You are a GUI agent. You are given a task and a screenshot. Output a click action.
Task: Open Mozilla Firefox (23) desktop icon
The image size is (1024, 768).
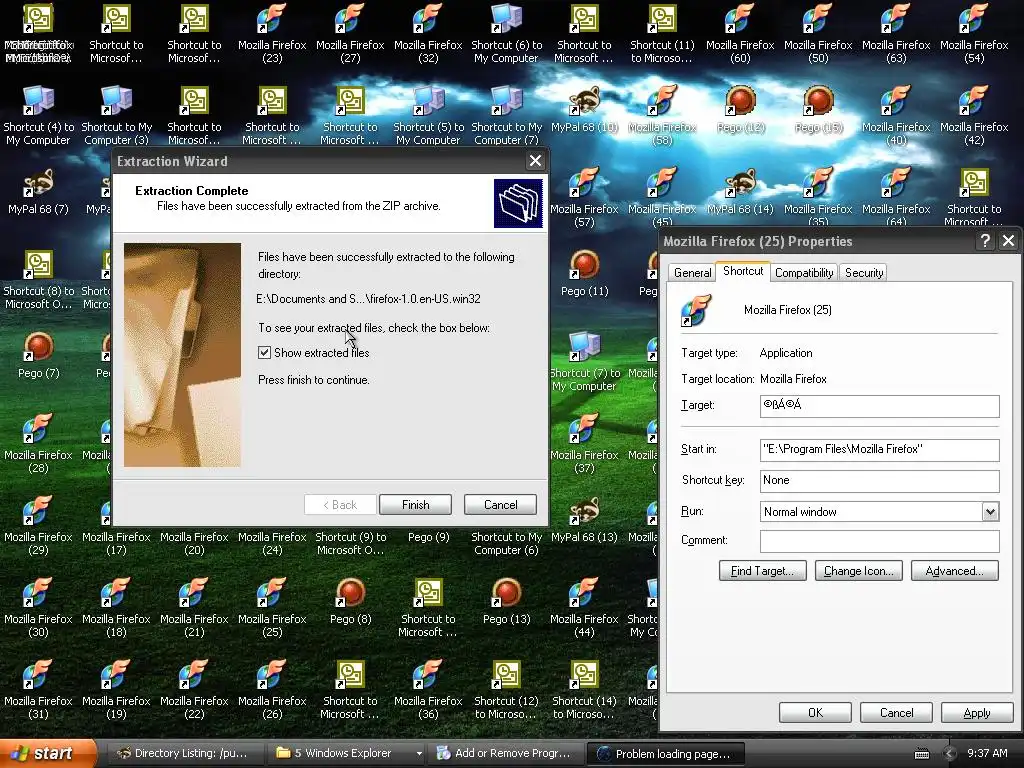click(x=272, y=34)
